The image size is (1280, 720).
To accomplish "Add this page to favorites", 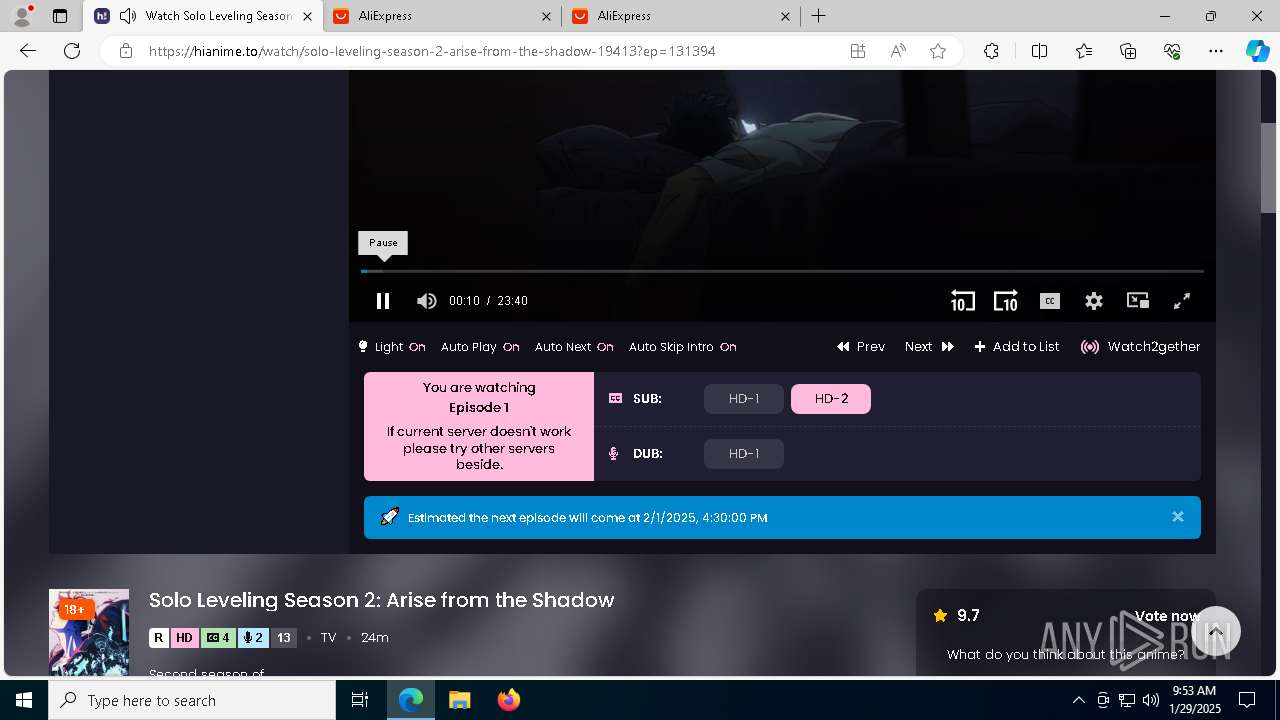I will (938, 51).
